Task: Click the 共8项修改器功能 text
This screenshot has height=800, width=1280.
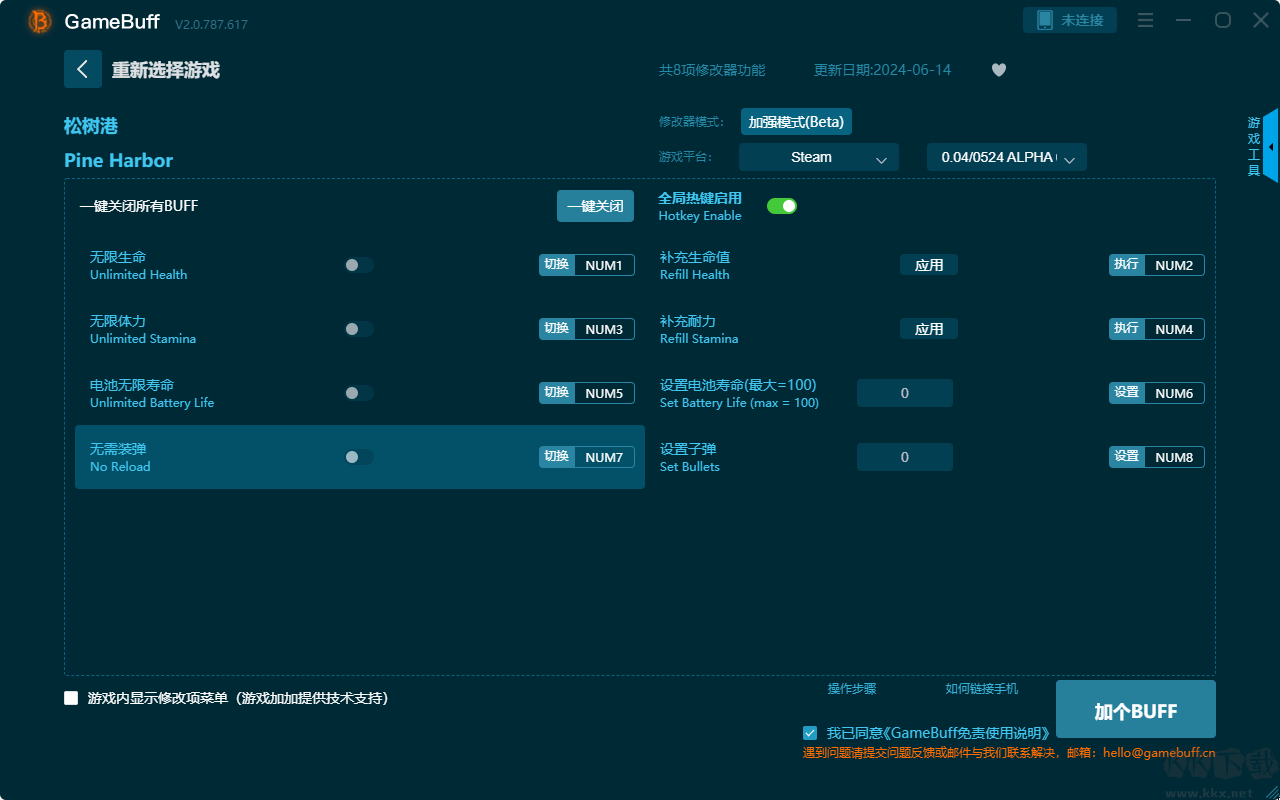Action: click(x=712, y=70)
